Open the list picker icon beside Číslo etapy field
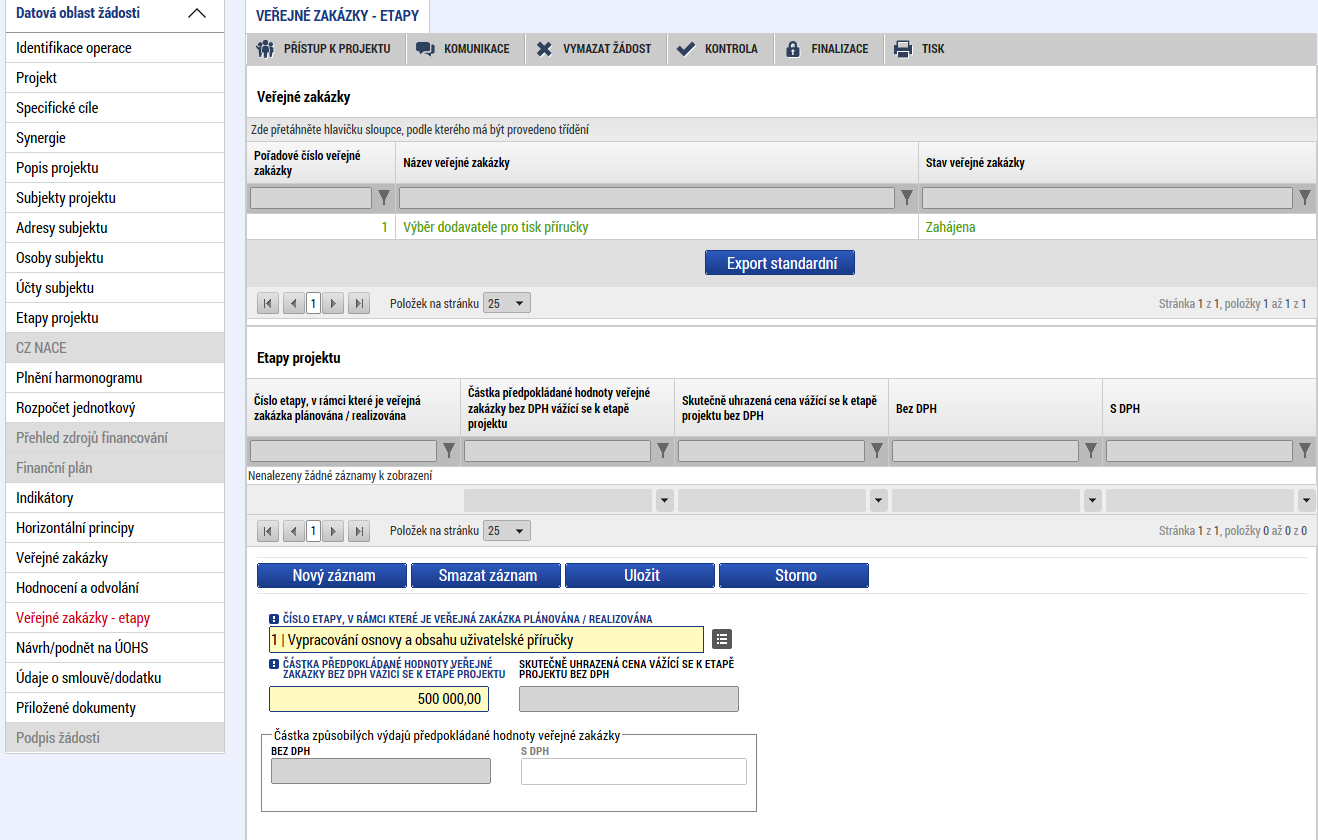This screenshot has width=1318, height=840. [721, 639]
